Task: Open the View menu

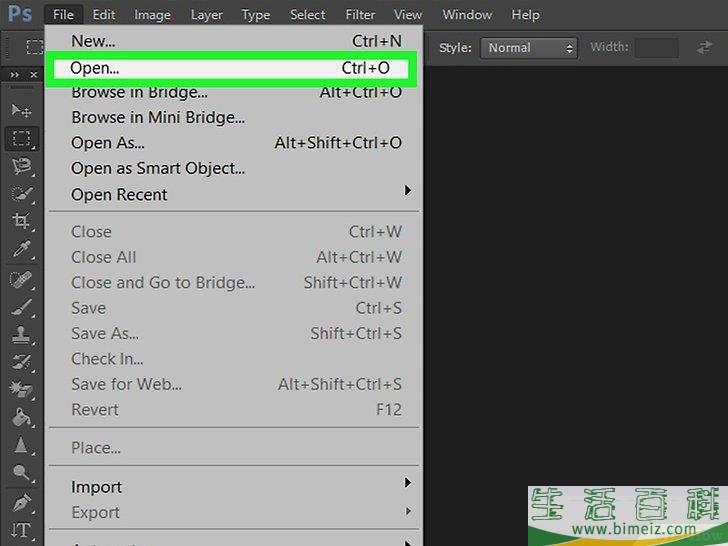Action: click(x=408, y=15)
